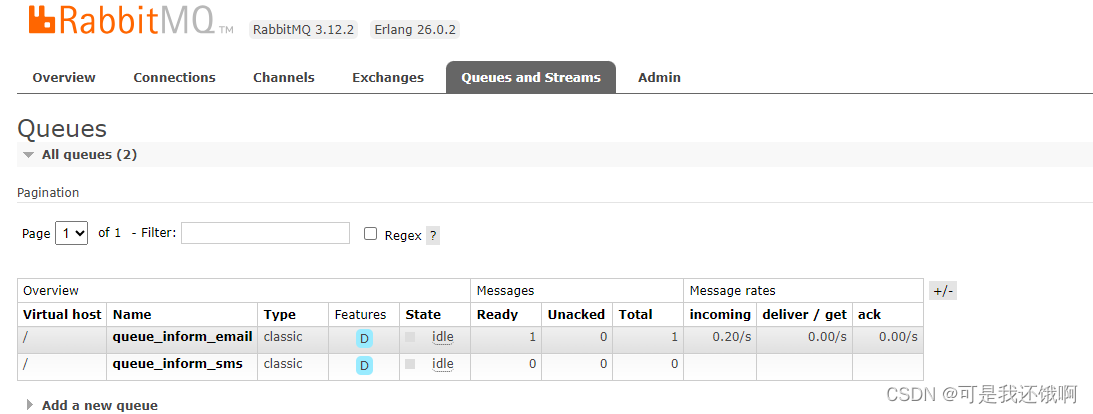Sort by the State column header
The image size is (1093, 414).
point(423,314)
